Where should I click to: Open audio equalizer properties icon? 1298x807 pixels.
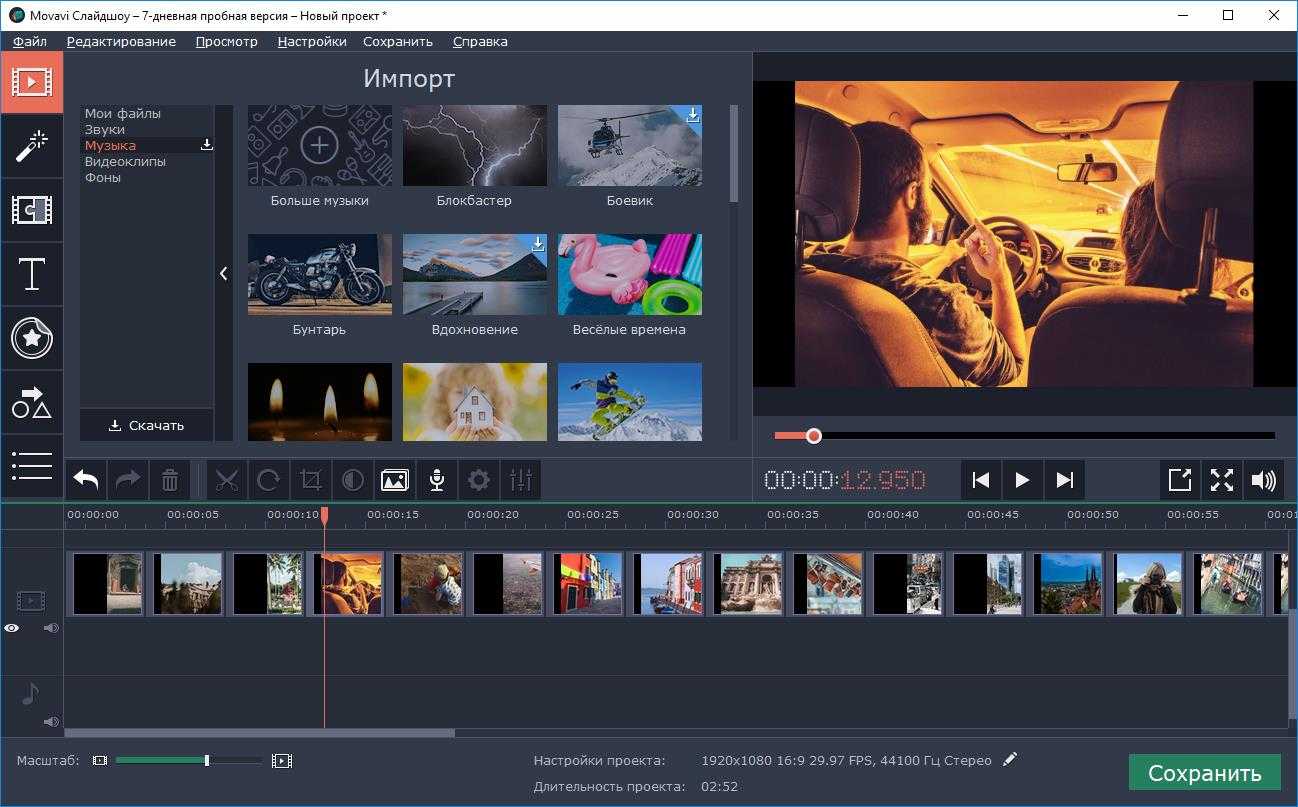[x=521, y=481]
